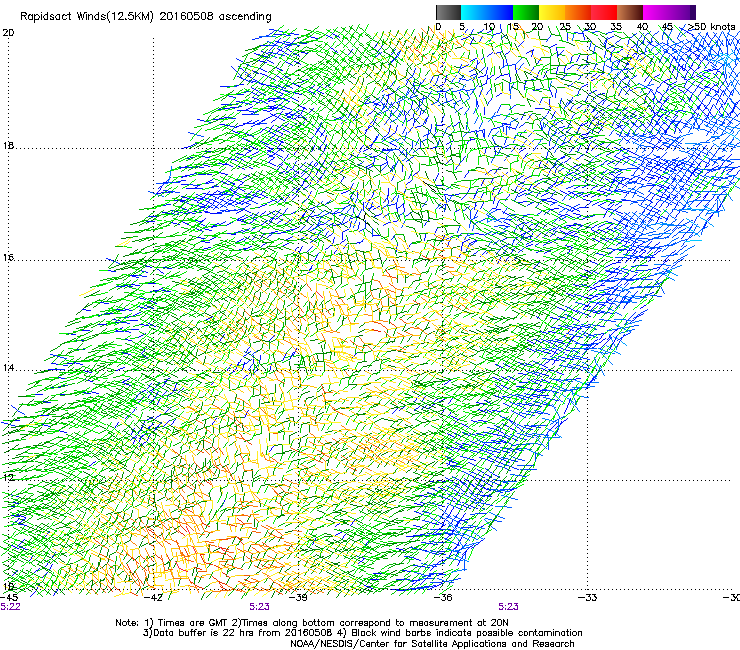Click the latitude '18' axis label
The height and width of the screenshot is (650, 740).
(8, 145)
